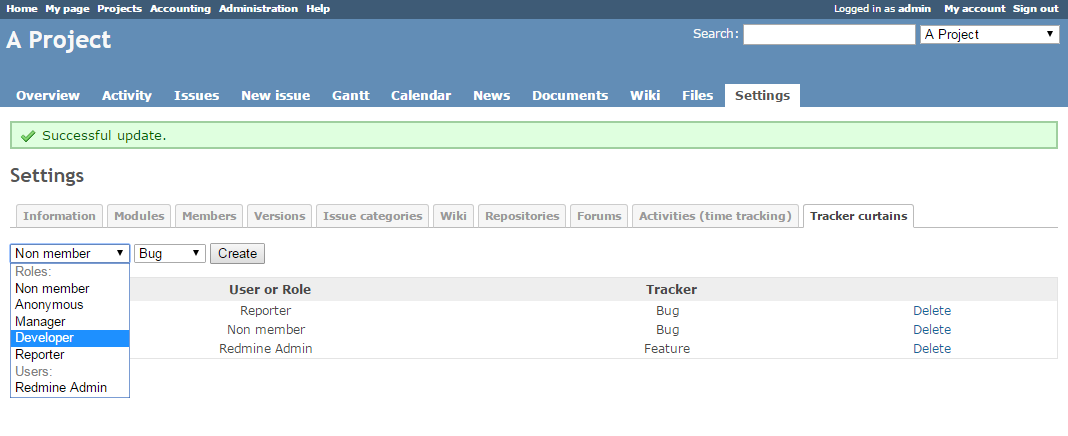Delete the Reporter Bug curtain row
Image resolution: width=1068 pixels, height=436 pixels.
point(931,311)
